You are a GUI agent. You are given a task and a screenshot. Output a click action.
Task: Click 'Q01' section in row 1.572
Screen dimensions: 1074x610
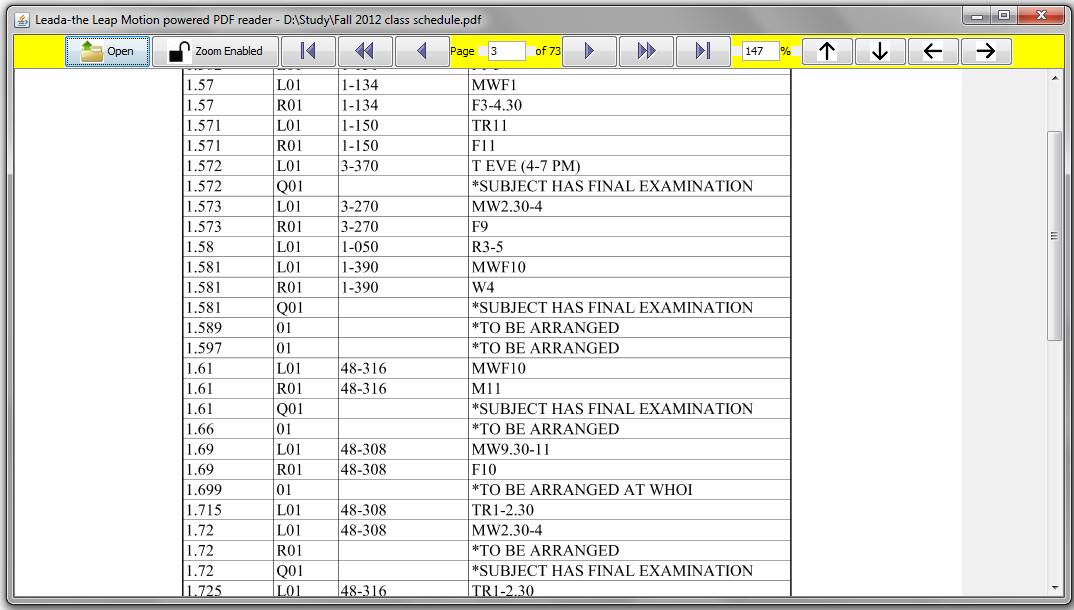[x=290, y=186]
